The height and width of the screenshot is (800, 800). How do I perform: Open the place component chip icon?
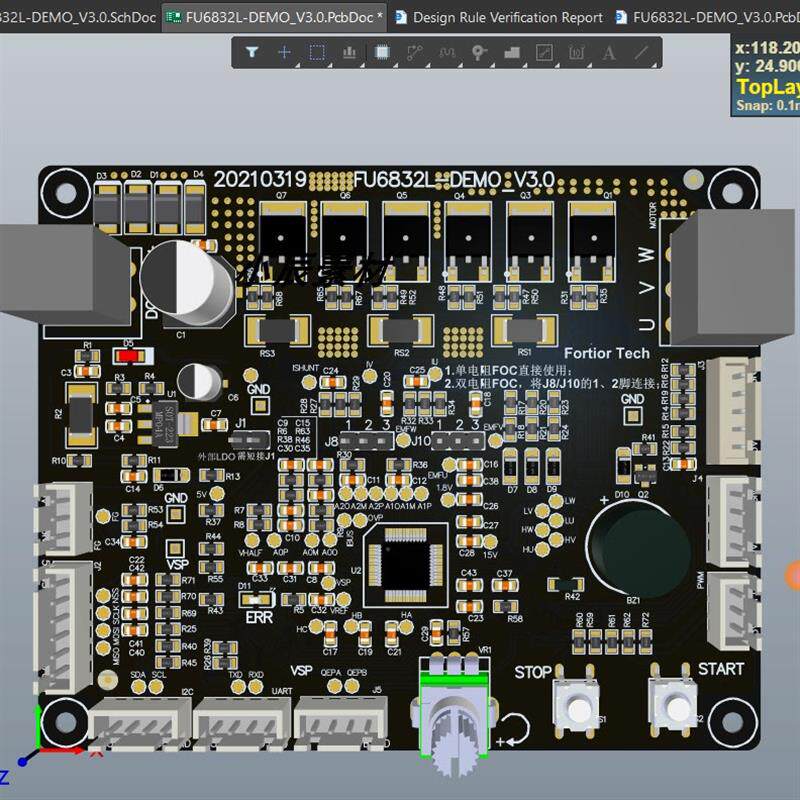383,50
